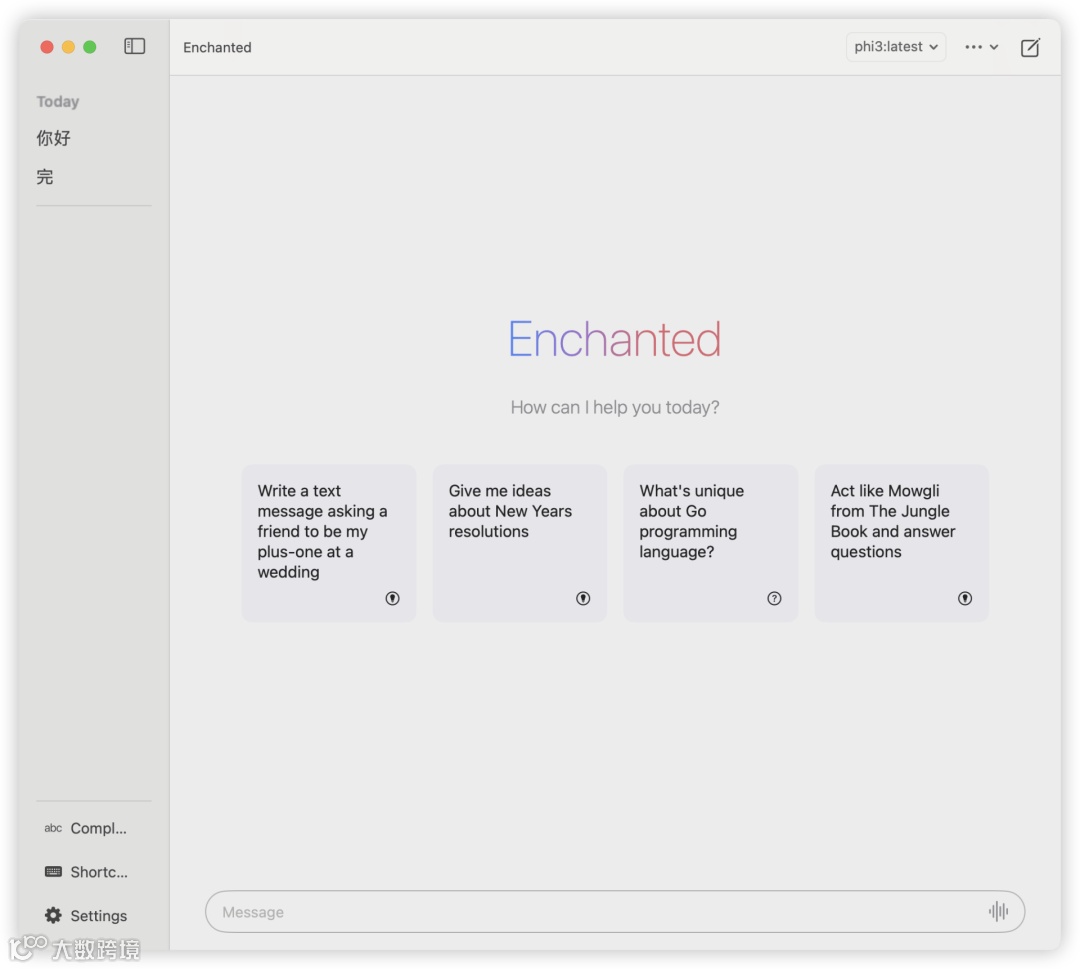Screen dimensions: 1080x969
Task: Select the Mowgli Jungle Book prompt card
Action: (901, 543)
